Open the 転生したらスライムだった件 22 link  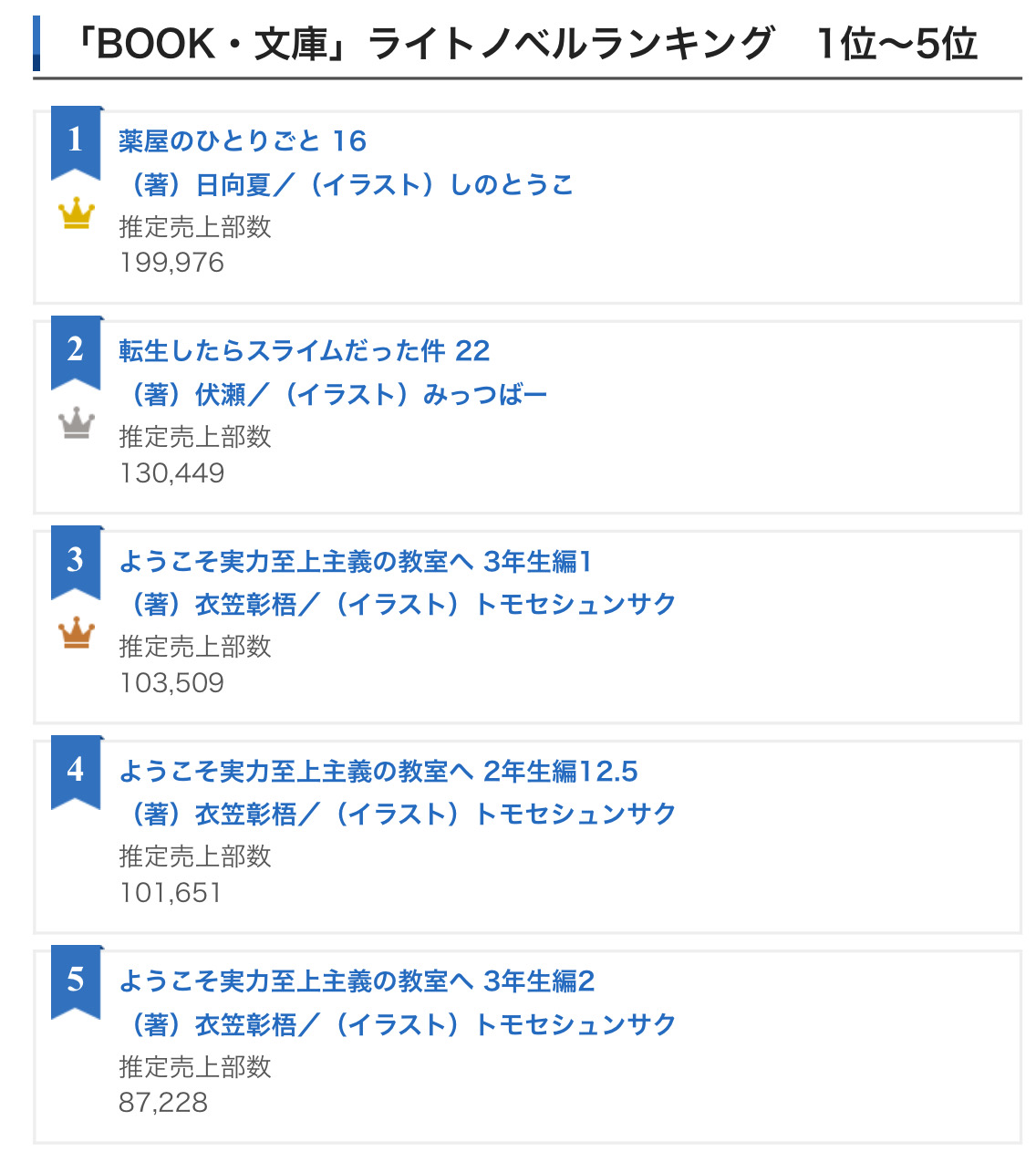click(305, 351)
